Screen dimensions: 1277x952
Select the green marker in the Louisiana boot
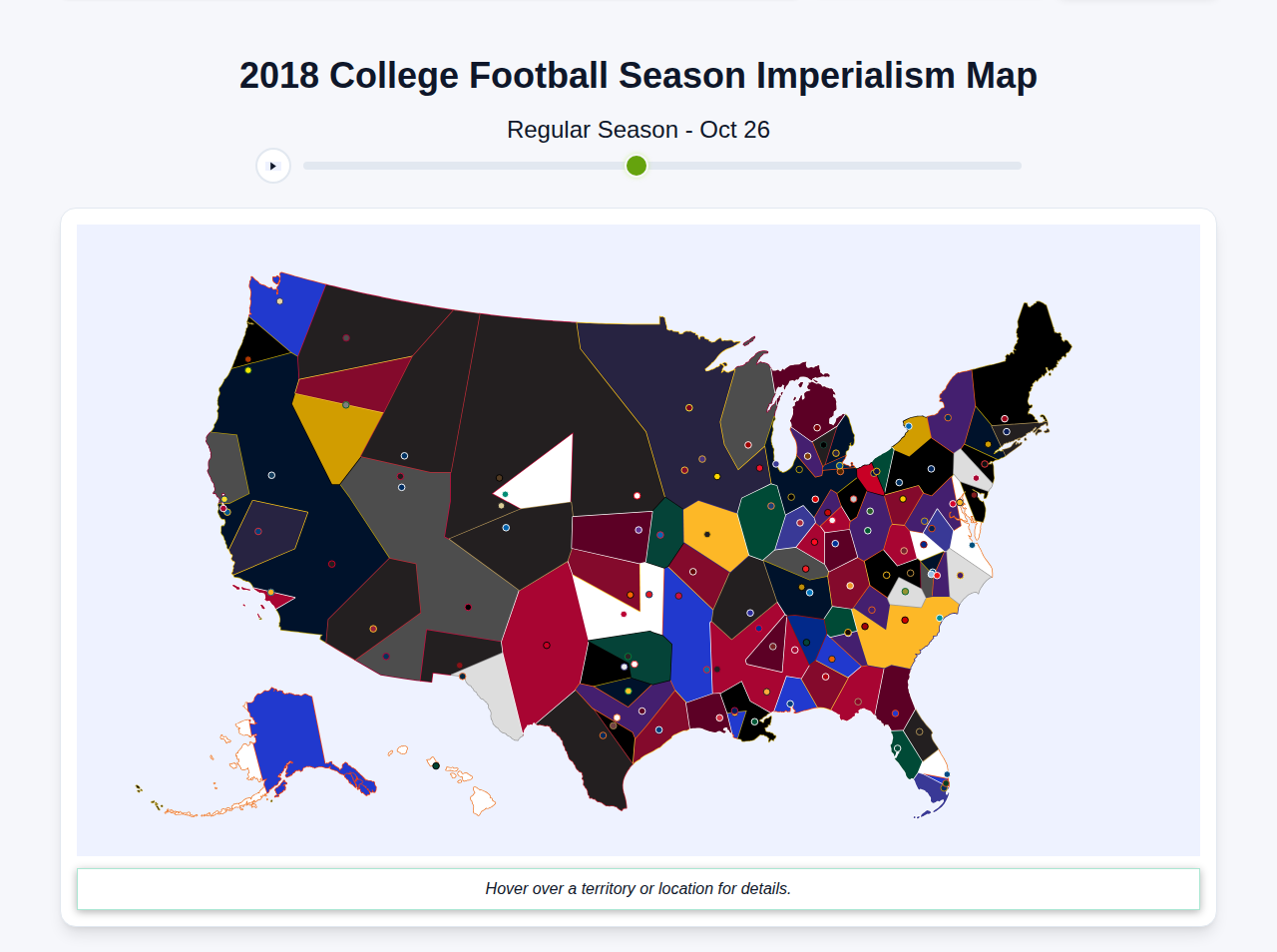(x=754, y=721)
